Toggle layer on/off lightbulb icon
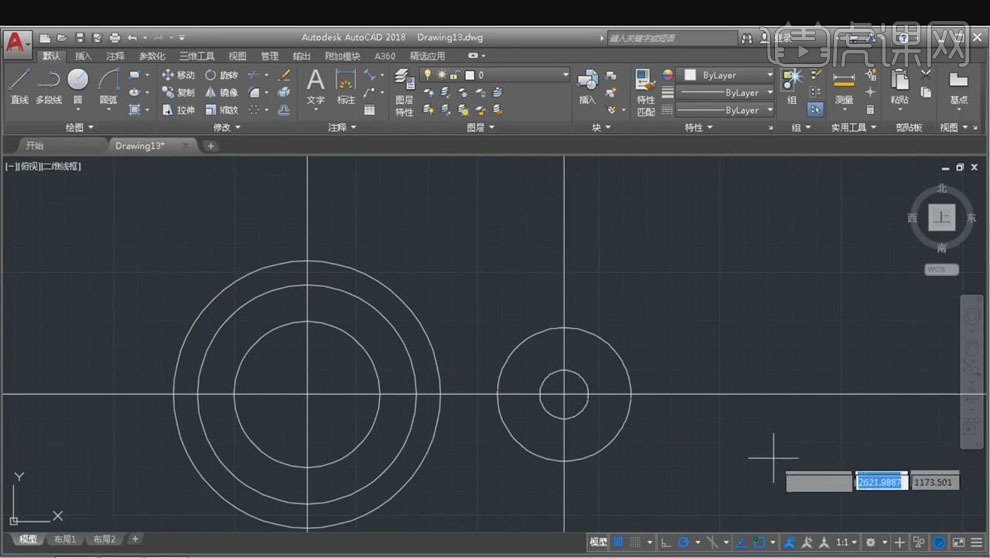 (427, 74)
